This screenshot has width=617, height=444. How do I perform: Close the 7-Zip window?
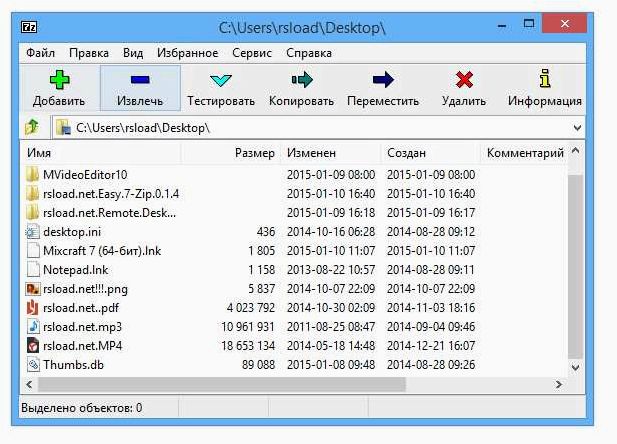(x=565, y=24)
